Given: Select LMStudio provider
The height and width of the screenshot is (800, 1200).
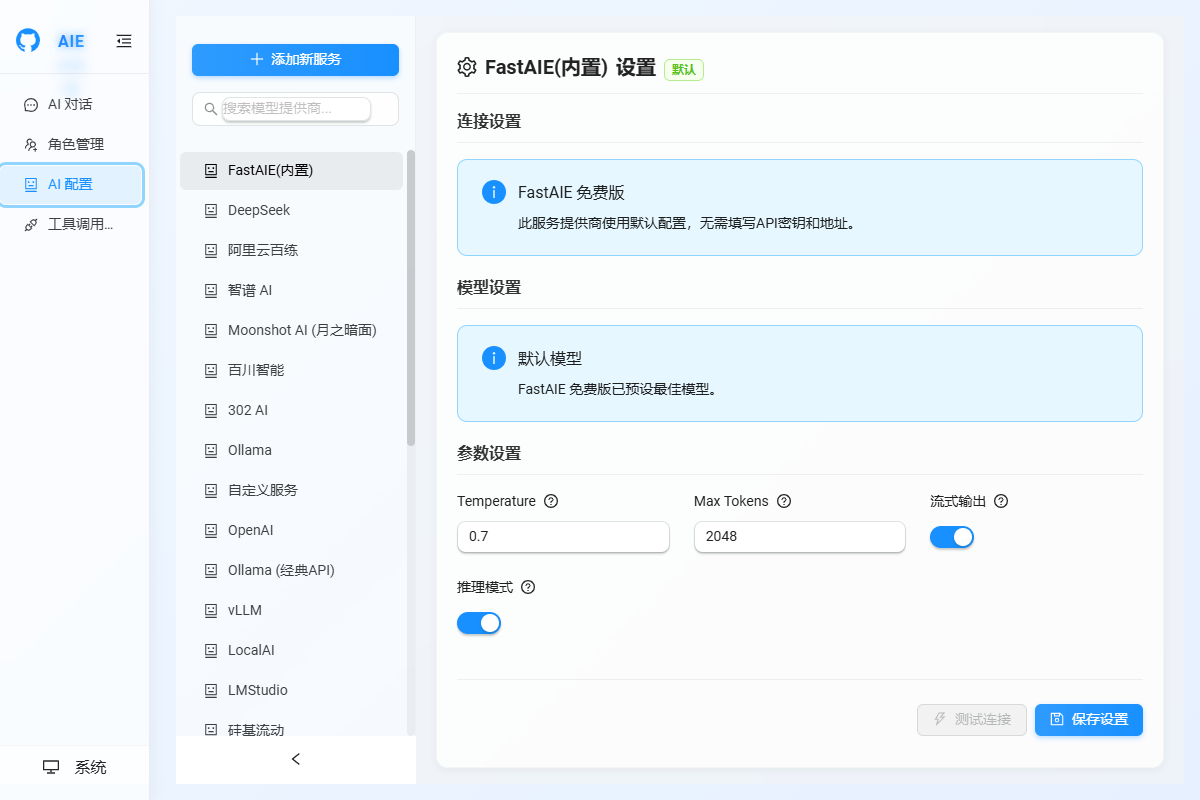Looking at the screenshot, I should pyautogui.click(x=291, y=690).
